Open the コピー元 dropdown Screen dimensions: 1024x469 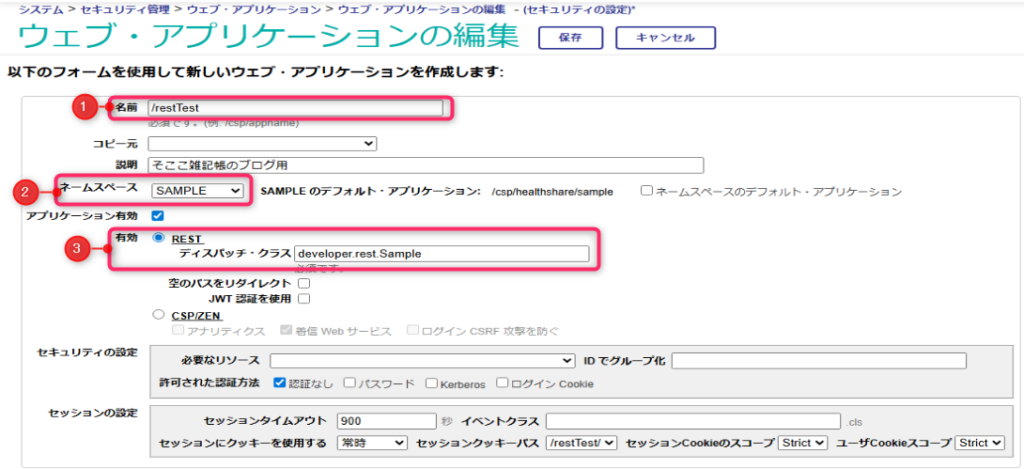[x=262, y=144]
